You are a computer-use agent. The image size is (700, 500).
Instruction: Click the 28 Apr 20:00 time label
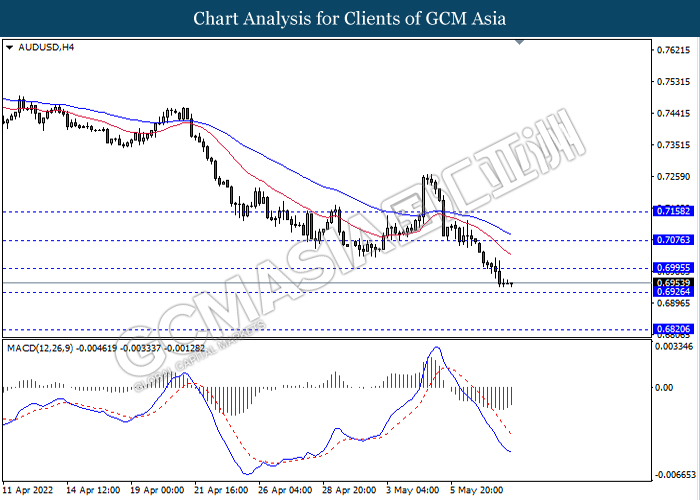pos(350,490)
